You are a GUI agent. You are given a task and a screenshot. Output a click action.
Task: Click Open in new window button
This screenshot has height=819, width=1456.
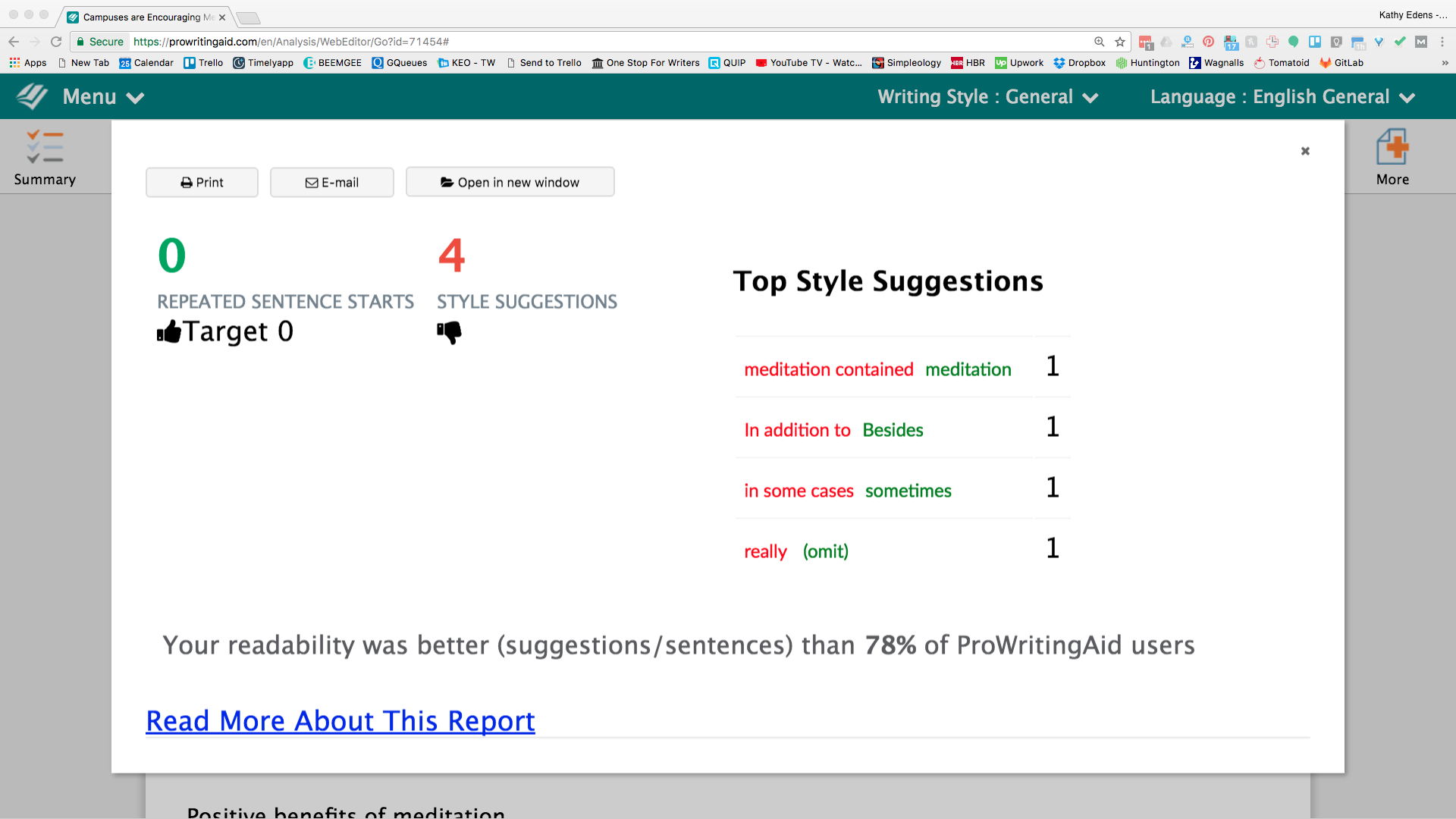(510, 183)
